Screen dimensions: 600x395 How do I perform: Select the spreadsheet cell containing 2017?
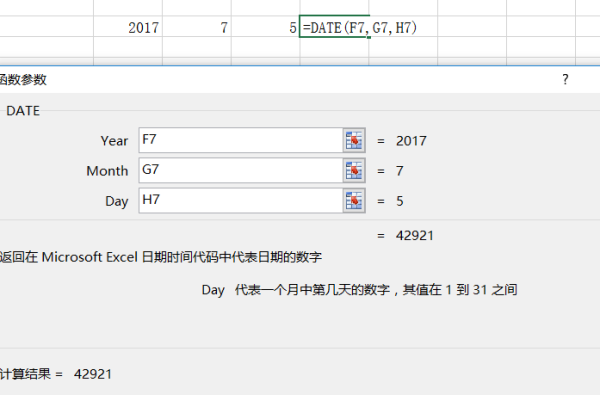click(128, 27)
